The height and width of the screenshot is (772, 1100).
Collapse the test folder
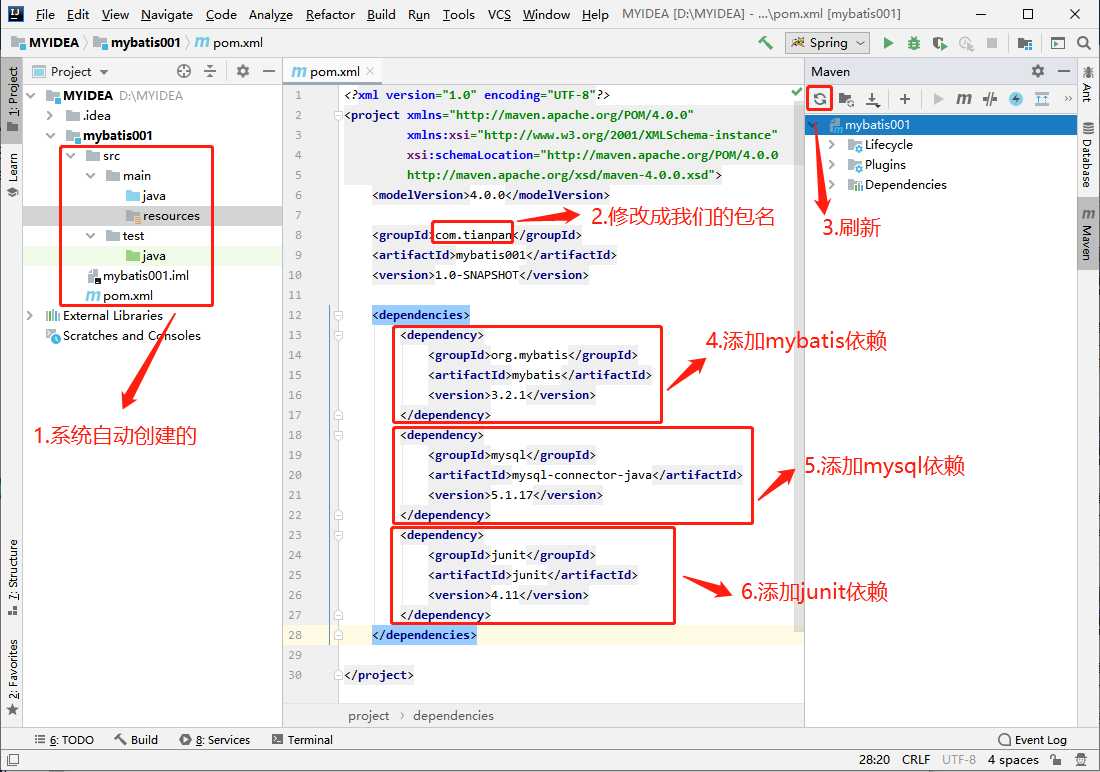click(x=90, y=236)
